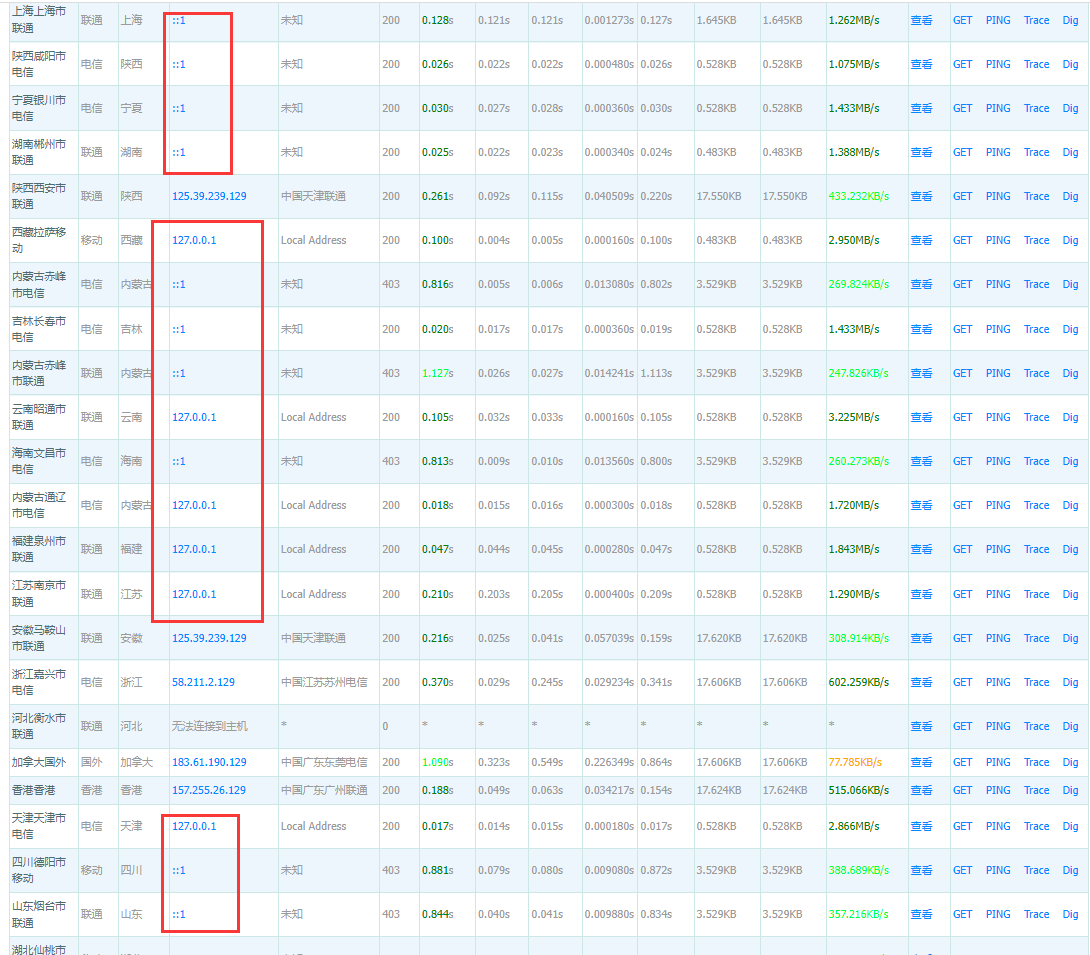The image size is (1090, 955).
Task: Click Dig for 福建泉州市联通 row
Action: 1070,549
